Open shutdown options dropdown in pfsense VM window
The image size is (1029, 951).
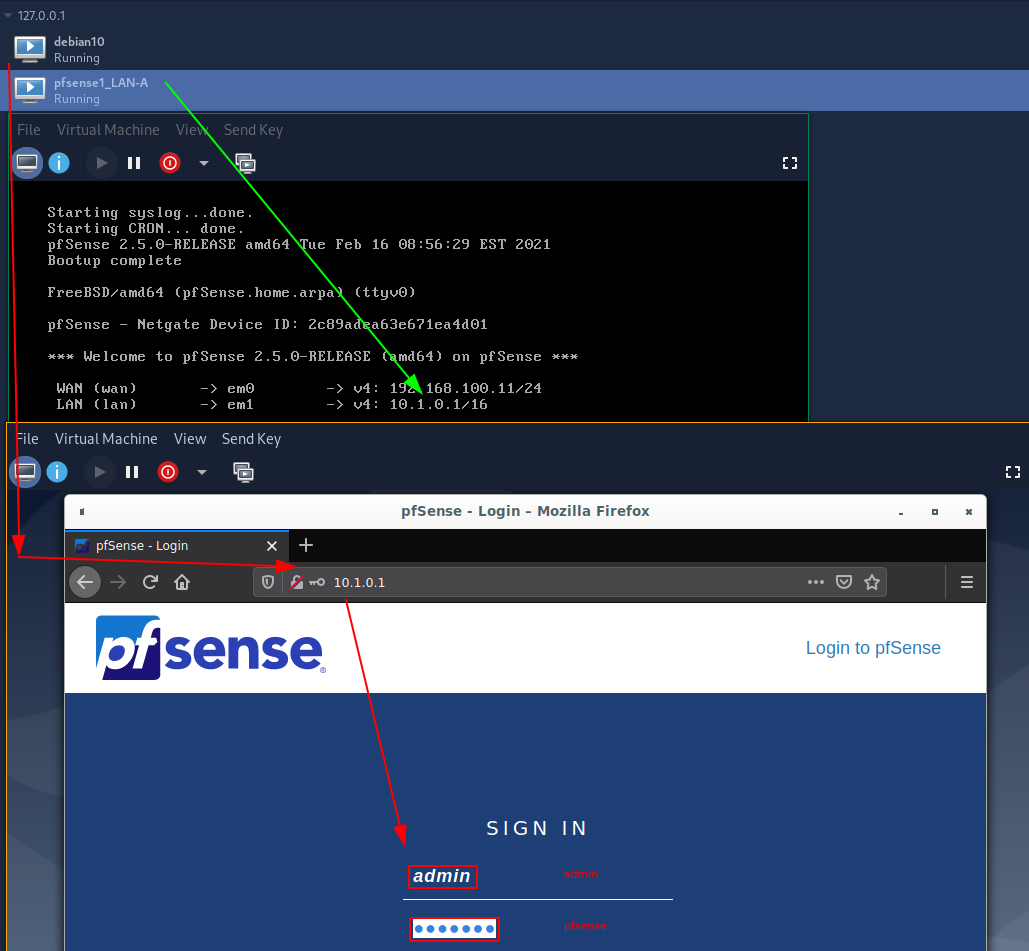tap(204, 163)
